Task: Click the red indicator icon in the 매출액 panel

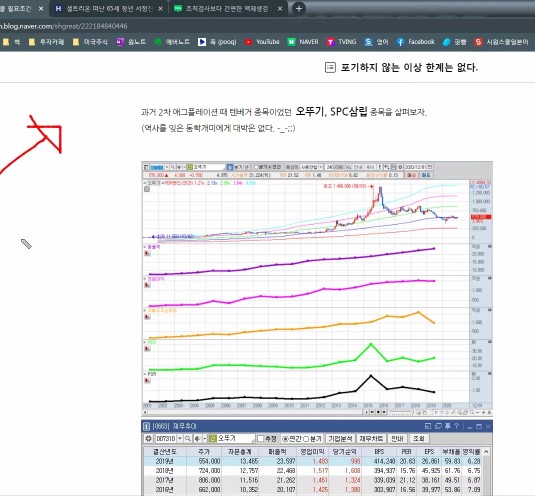Action: (x=147, y=253)
